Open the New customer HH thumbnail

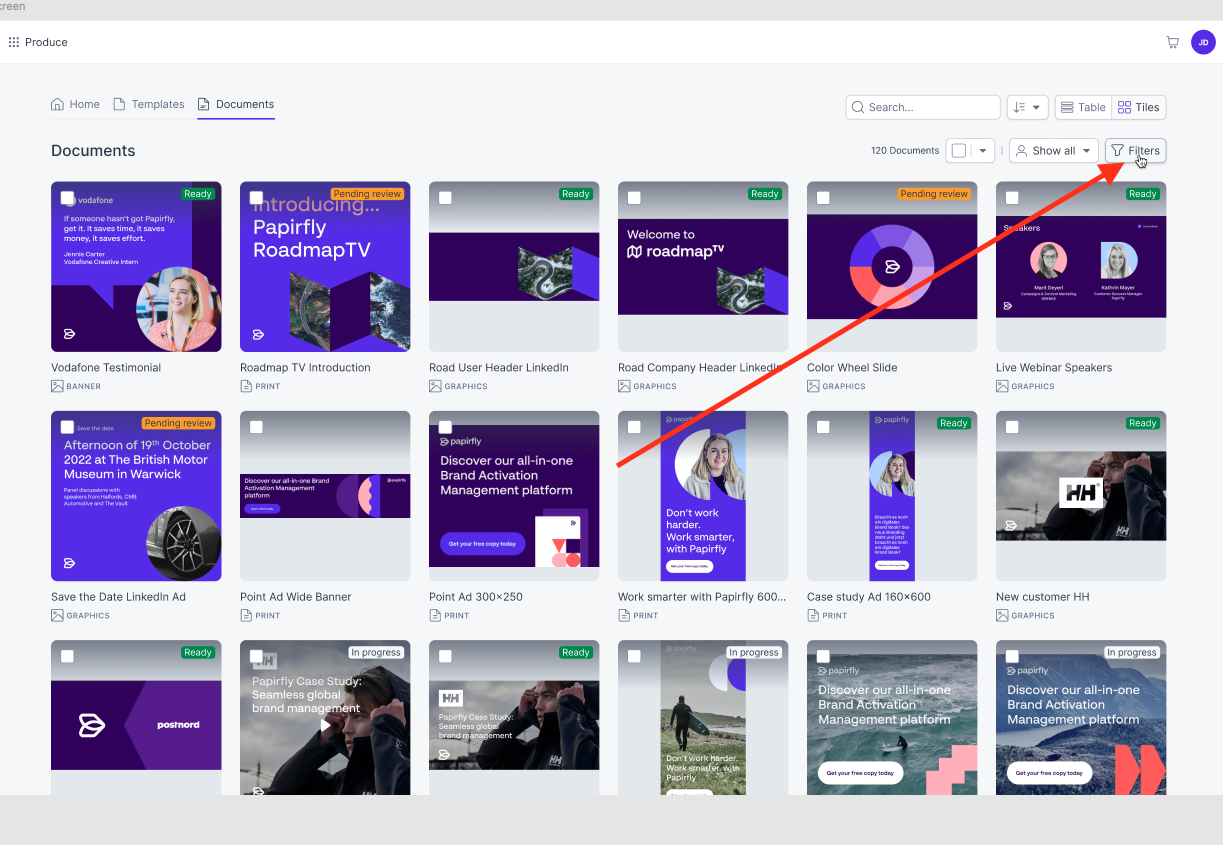click(x=1081, y=496)
